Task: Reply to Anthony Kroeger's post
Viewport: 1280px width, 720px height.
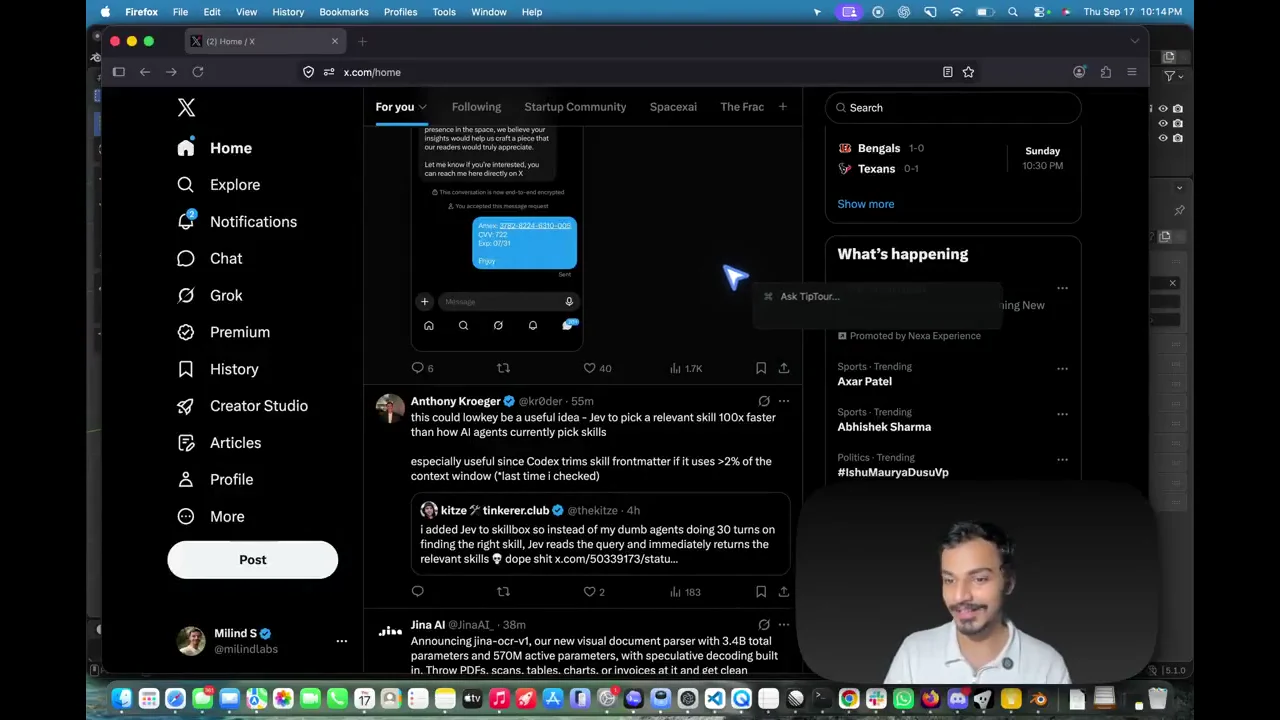Action: pyautogui.click(x=418, y=591)
